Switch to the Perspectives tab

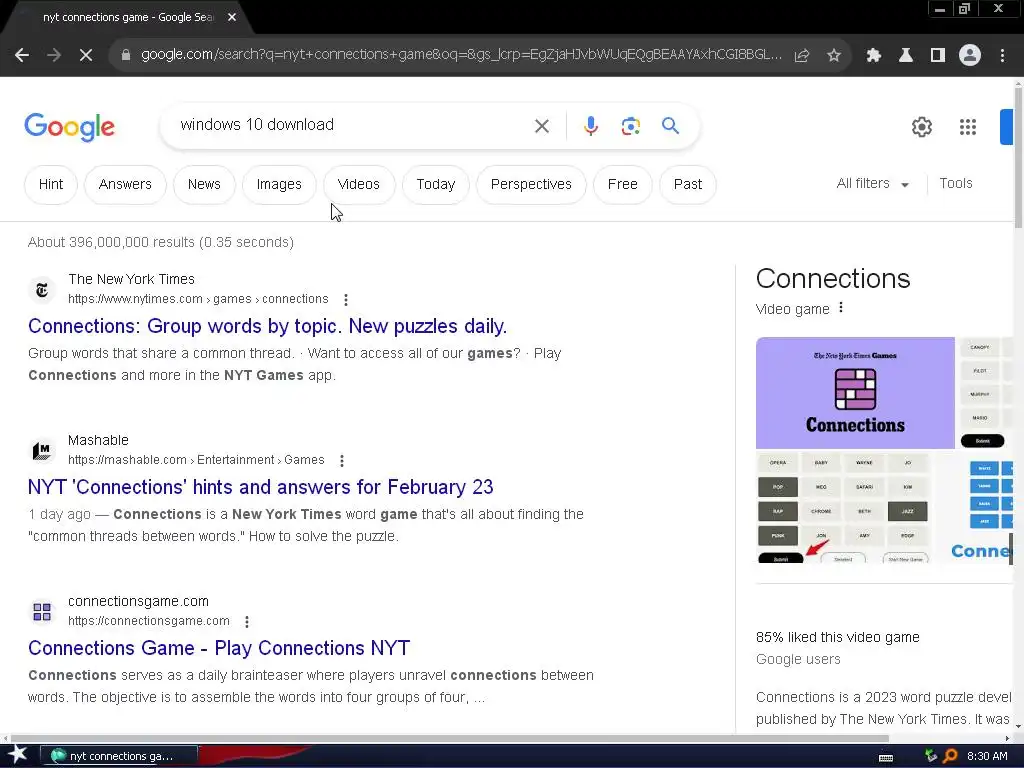click(x=531, y=185)
